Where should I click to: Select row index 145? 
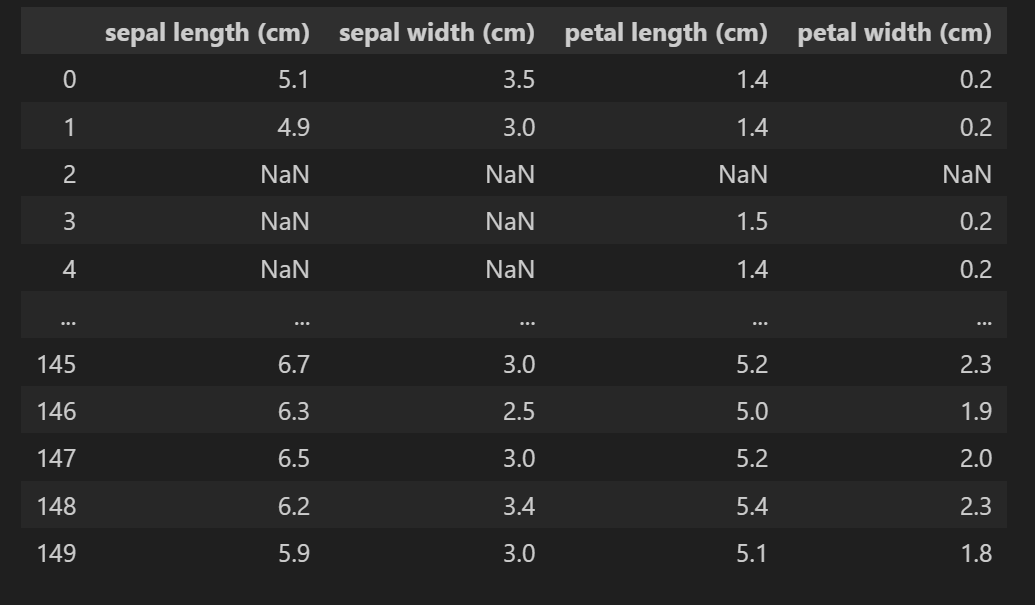click(57, 364)
